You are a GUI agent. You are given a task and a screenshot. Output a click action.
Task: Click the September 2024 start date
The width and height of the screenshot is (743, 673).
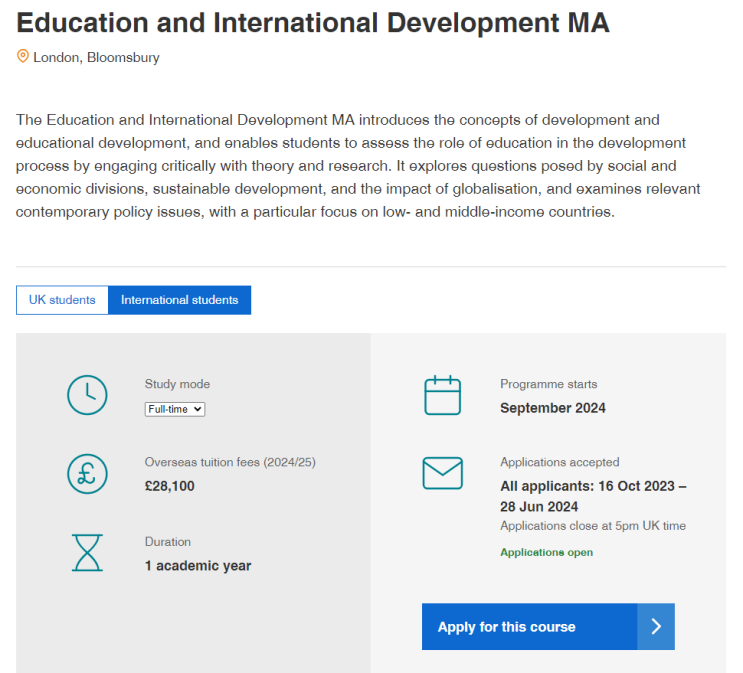(553, 408)
